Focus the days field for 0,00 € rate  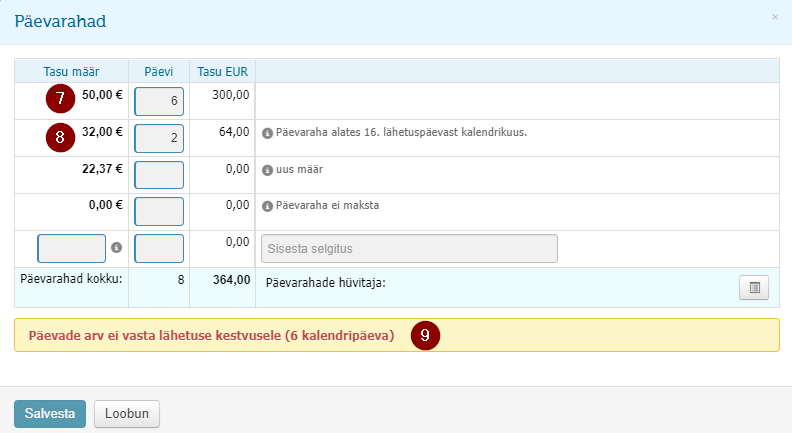pyautogui.click(x=159, y=211)
